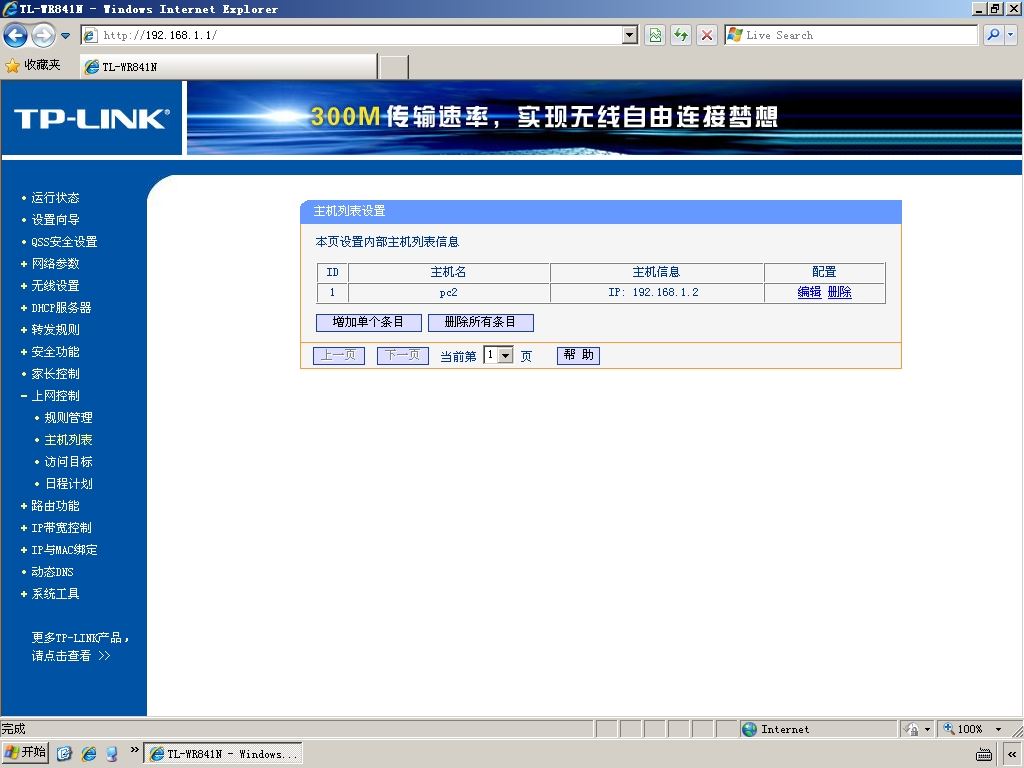
Task: Expand the 转发规则 menu
Action: coord(55,330)
